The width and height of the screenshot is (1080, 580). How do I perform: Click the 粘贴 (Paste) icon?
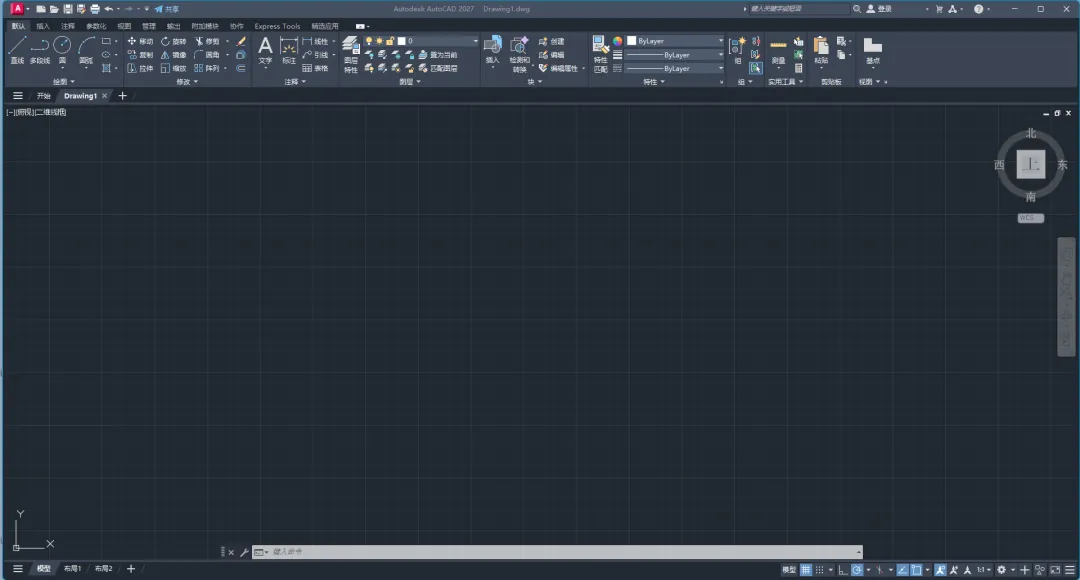pyautogui.click(x=821, y=50)
